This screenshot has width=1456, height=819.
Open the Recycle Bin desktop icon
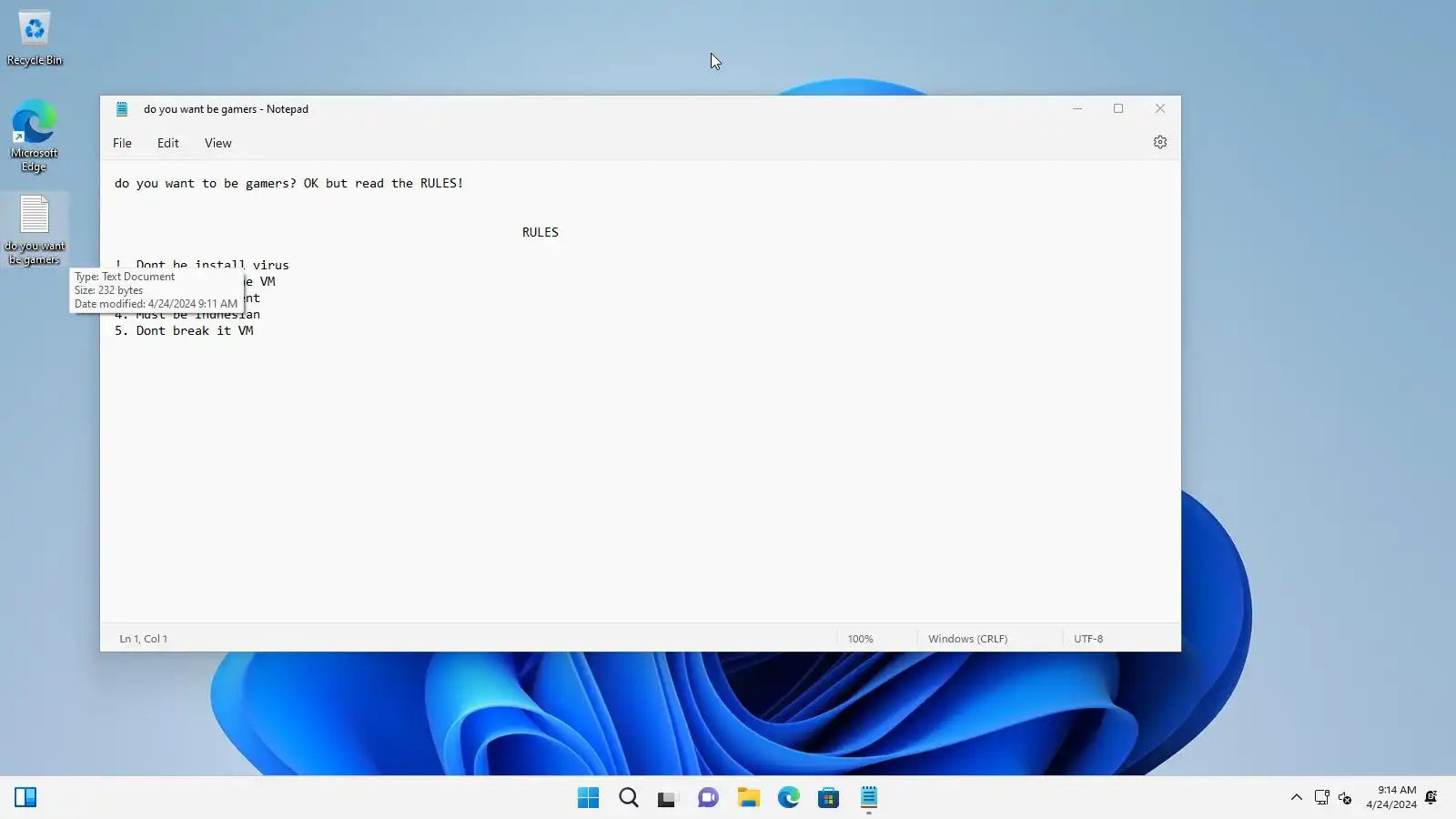click(x=35, y=38)
